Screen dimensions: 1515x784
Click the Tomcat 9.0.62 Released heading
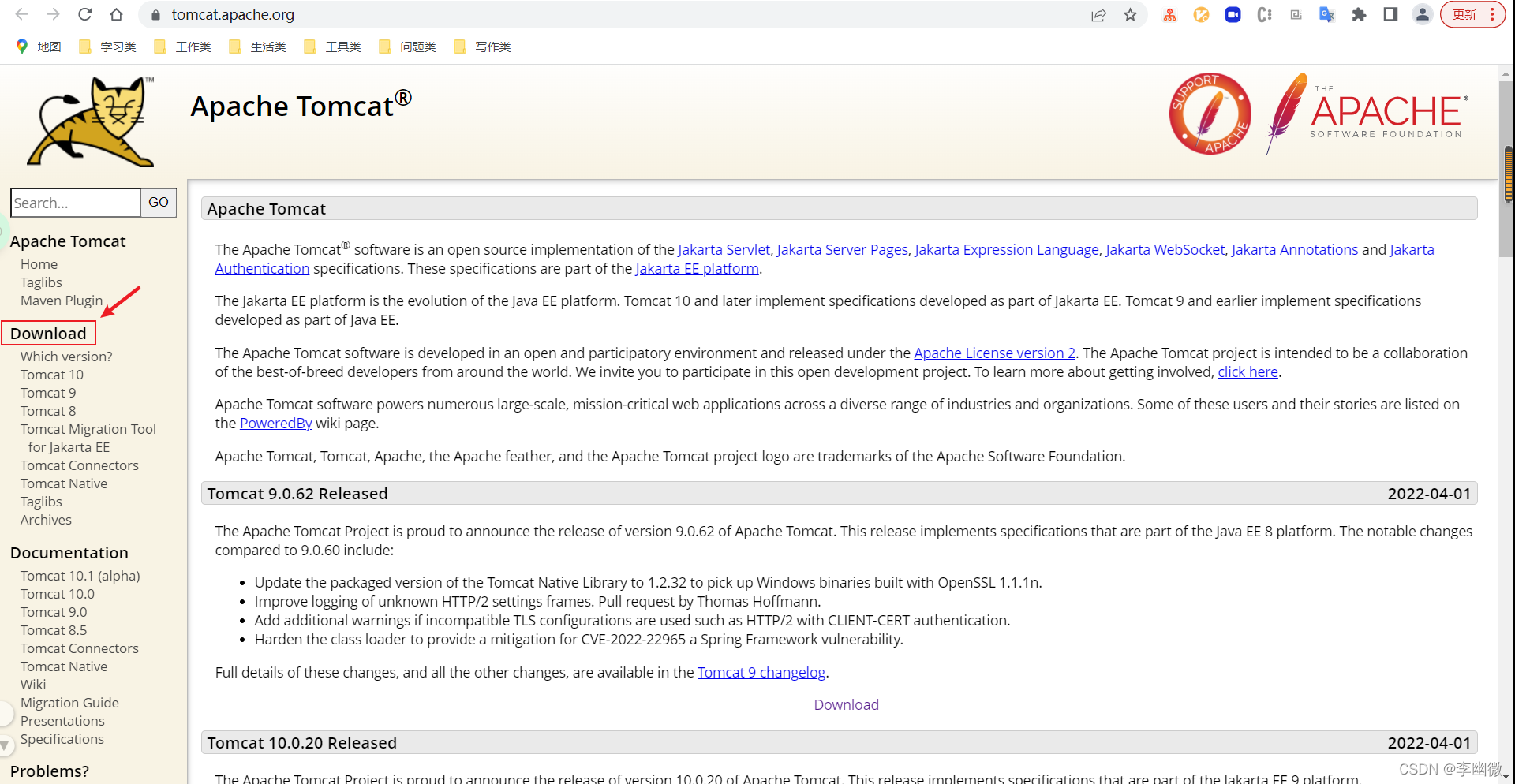click(297, 494)
